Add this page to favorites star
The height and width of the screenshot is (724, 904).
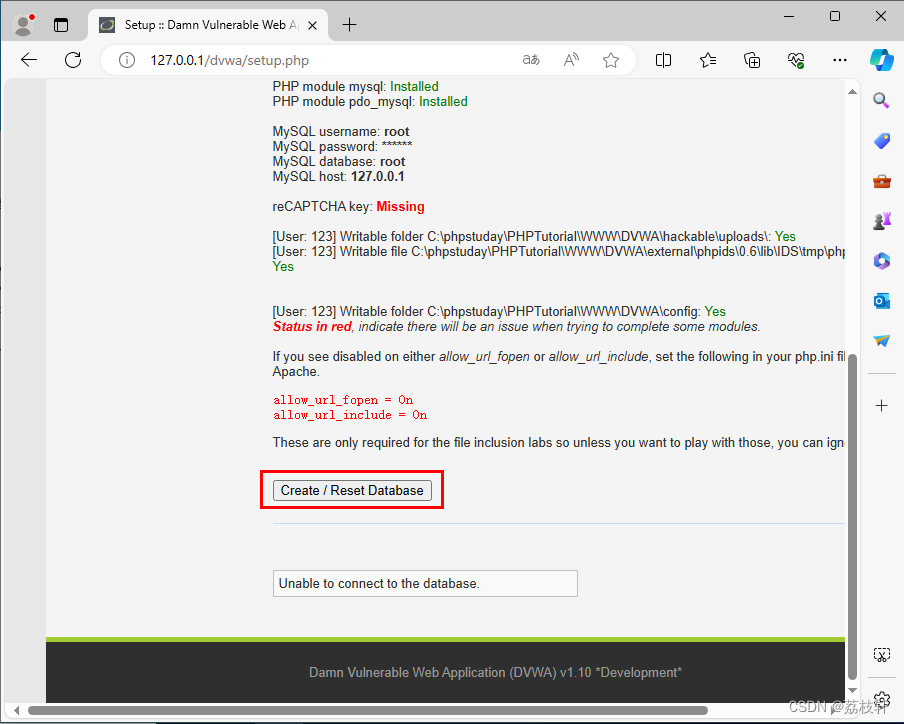(x=611, y=60)
